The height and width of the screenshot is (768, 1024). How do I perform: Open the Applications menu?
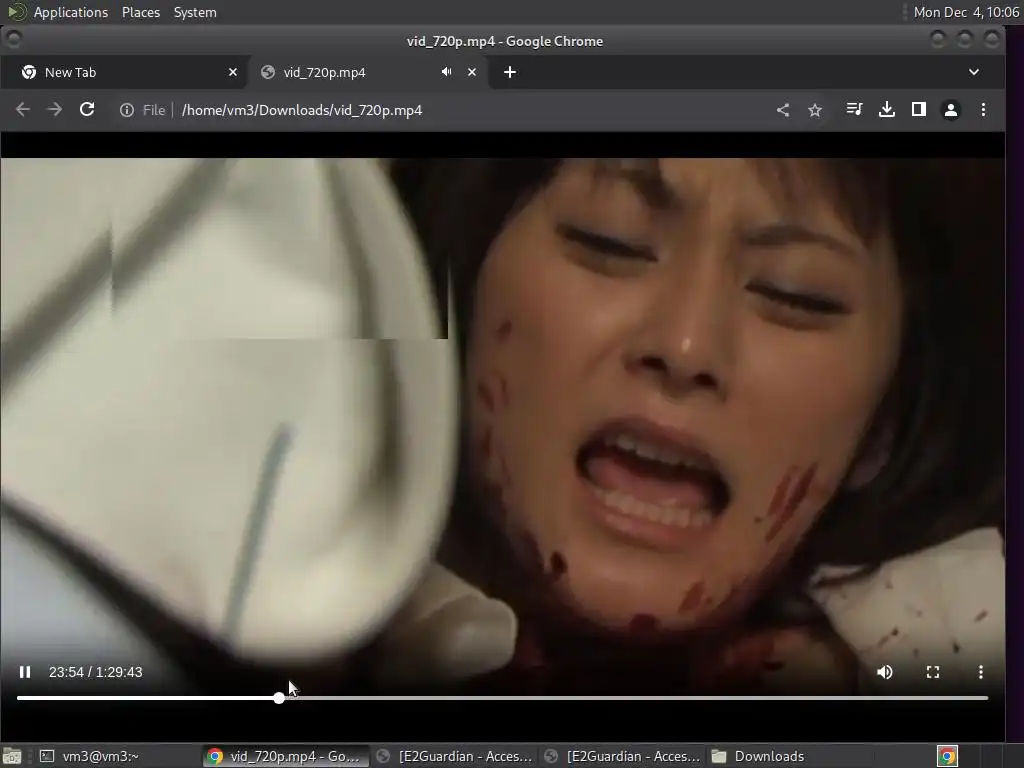coord(71,12)
